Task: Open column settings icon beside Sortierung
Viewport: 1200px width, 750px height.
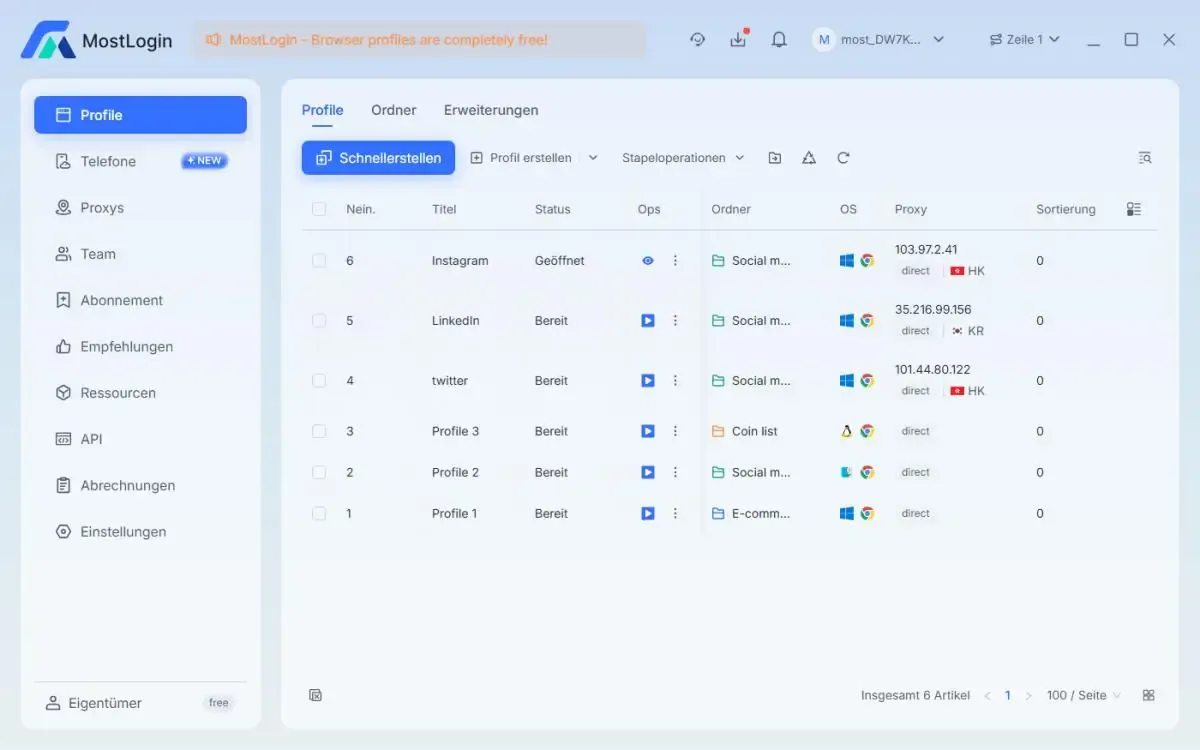Action: (x=1133, y=209)
